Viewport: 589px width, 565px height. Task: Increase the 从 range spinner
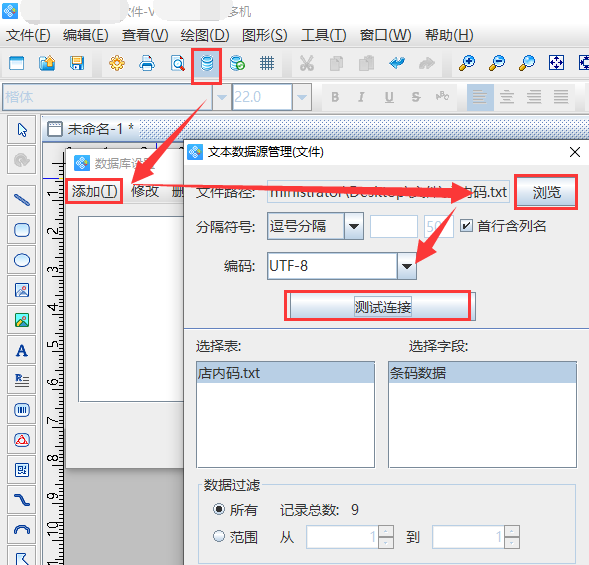point(385,532)
